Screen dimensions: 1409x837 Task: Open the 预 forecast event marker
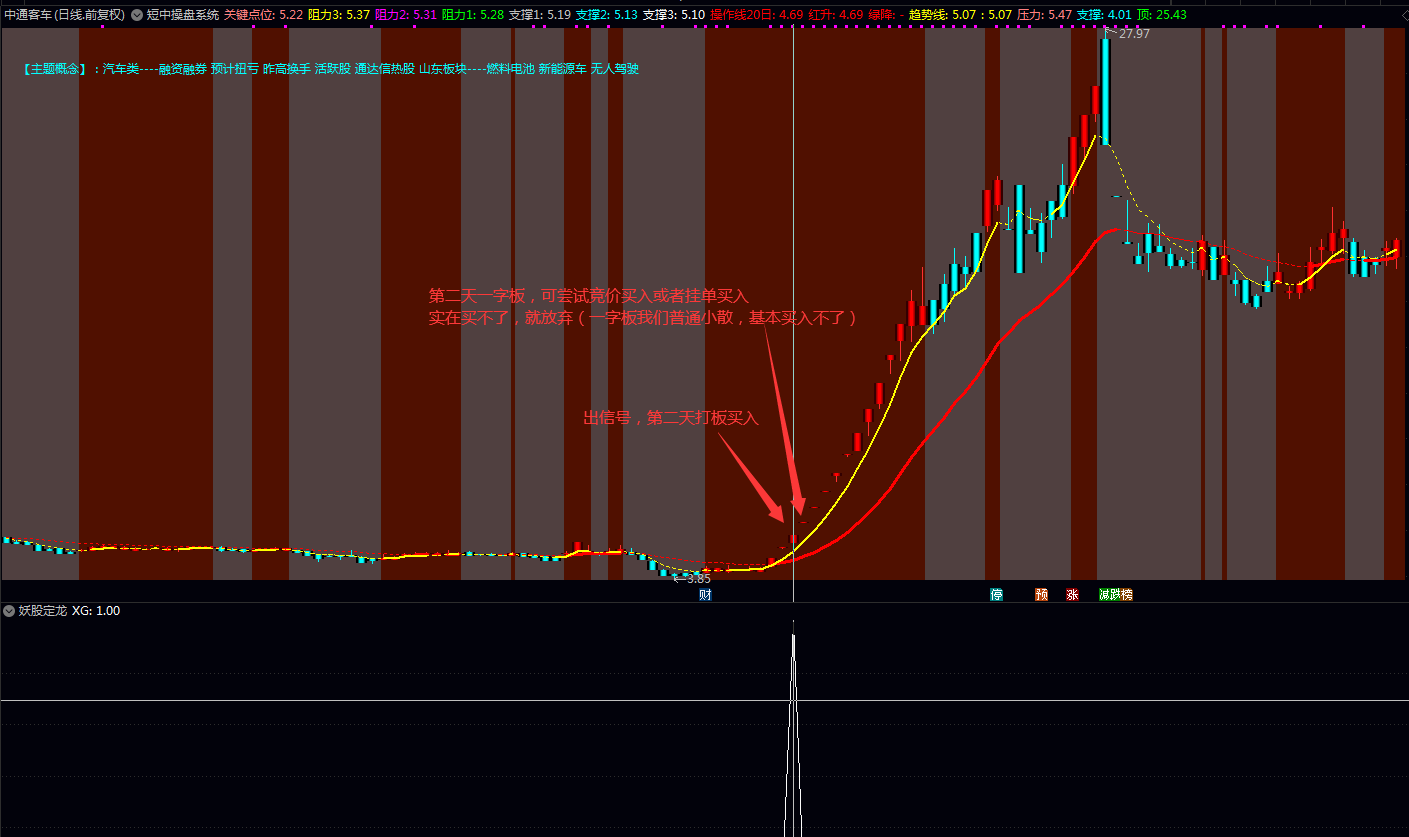(1041, 594)
